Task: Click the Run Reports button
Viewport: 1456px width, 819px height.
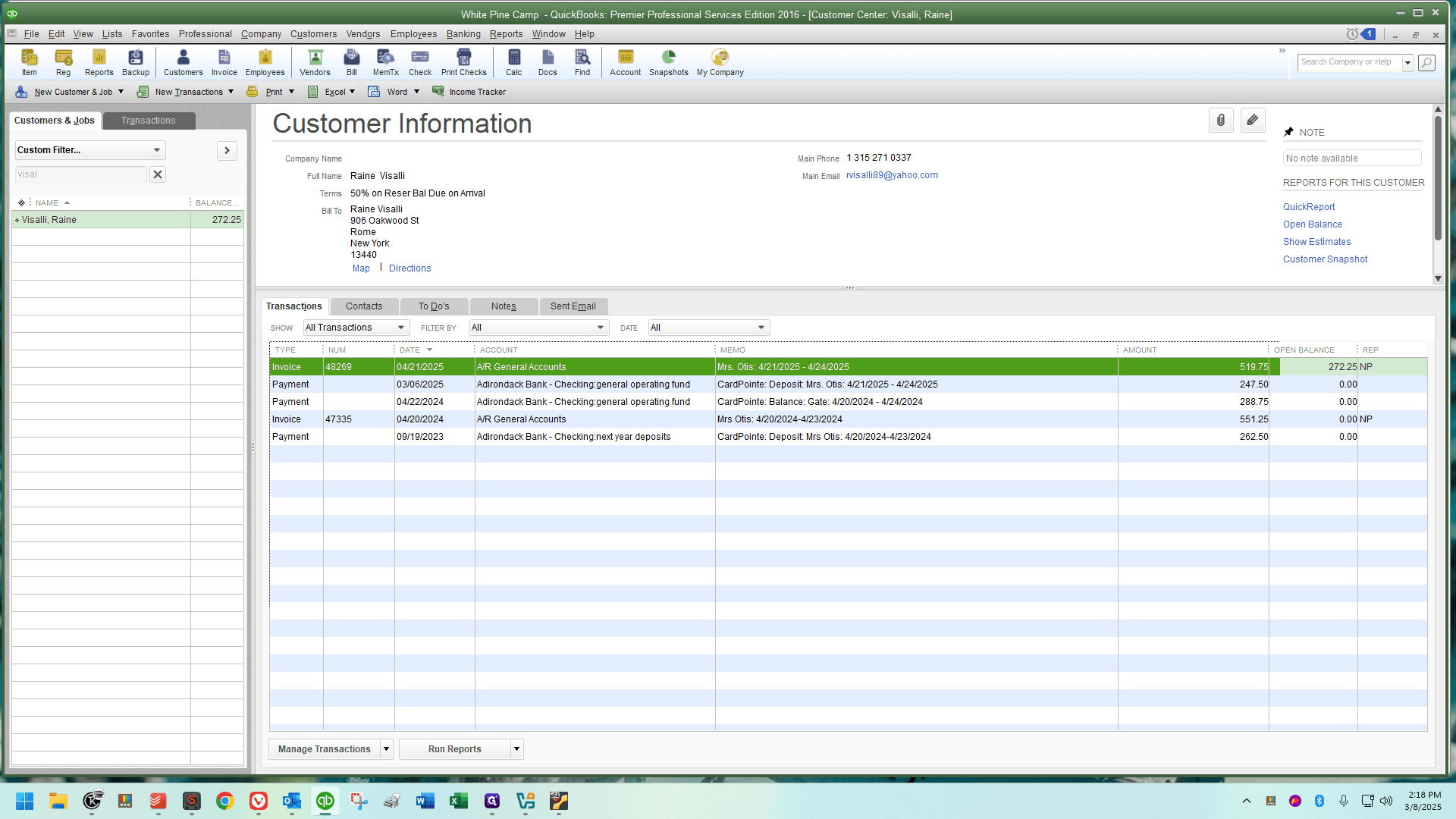Action: [454, 749]
